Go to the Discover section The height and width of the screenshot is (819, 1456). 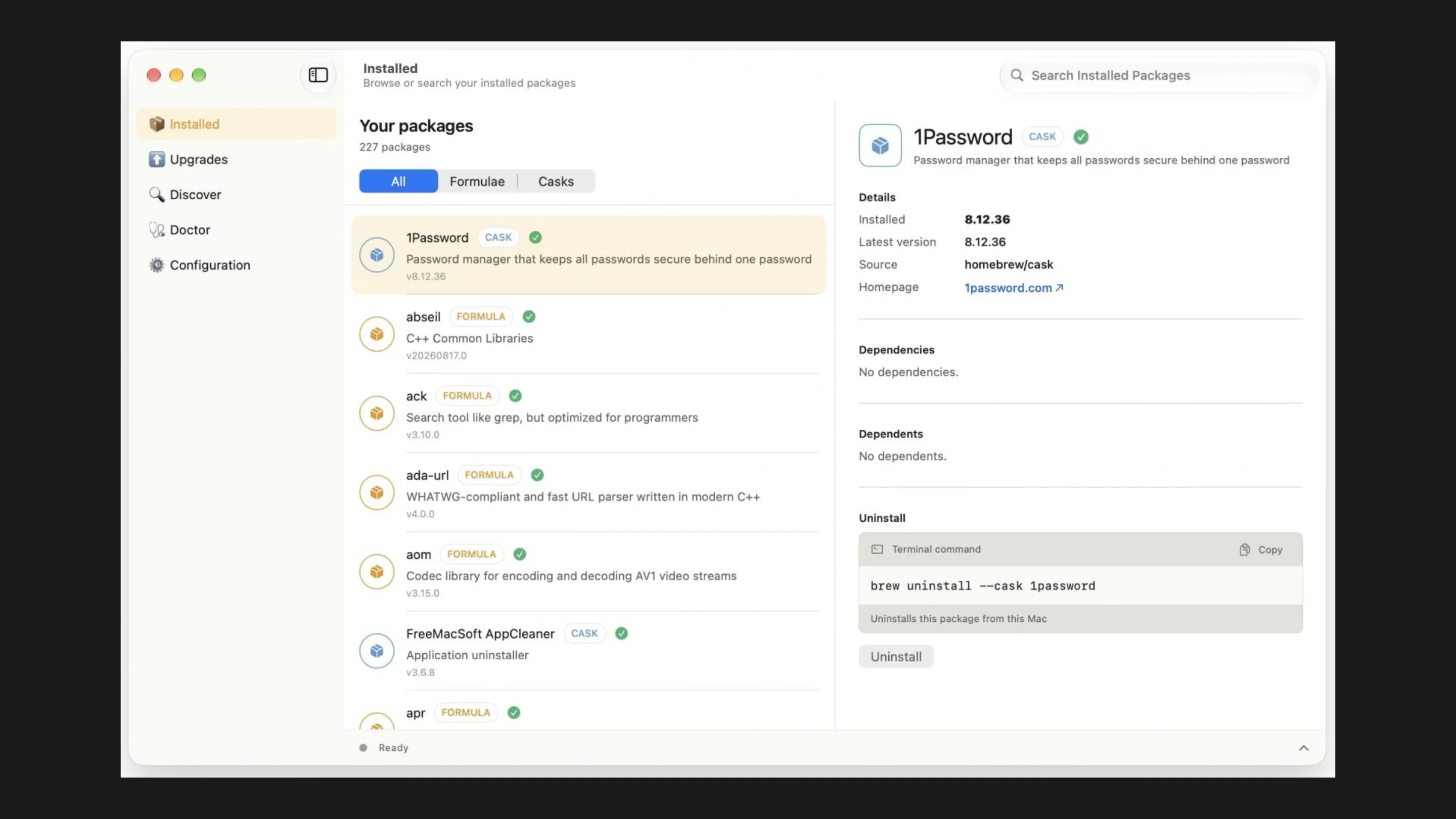tap(236, 195)
